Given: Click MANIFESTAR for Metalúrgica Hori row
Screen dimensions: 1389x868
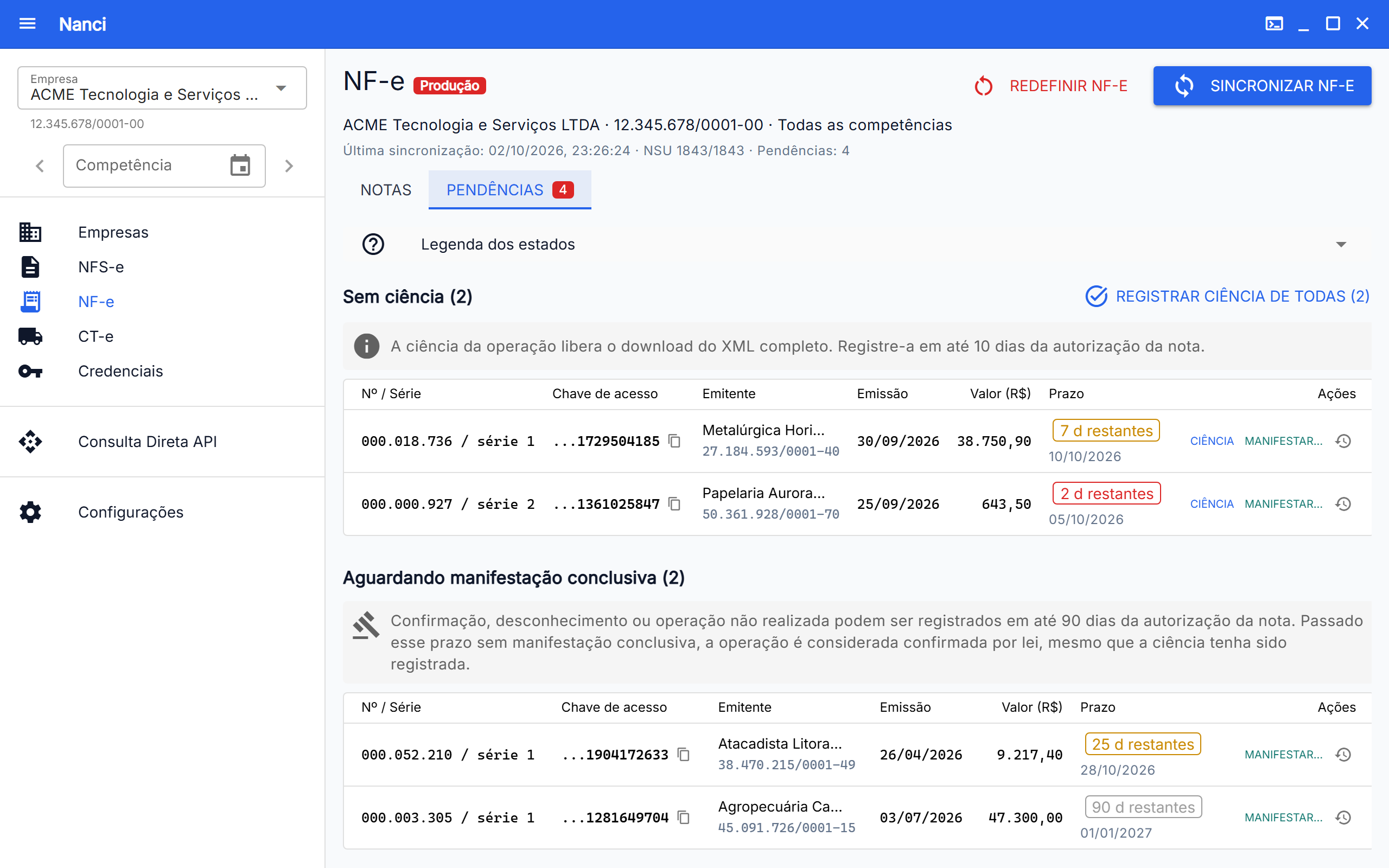Looking at the screenshot, I should pyautogui.click(x=1283, y=441).
